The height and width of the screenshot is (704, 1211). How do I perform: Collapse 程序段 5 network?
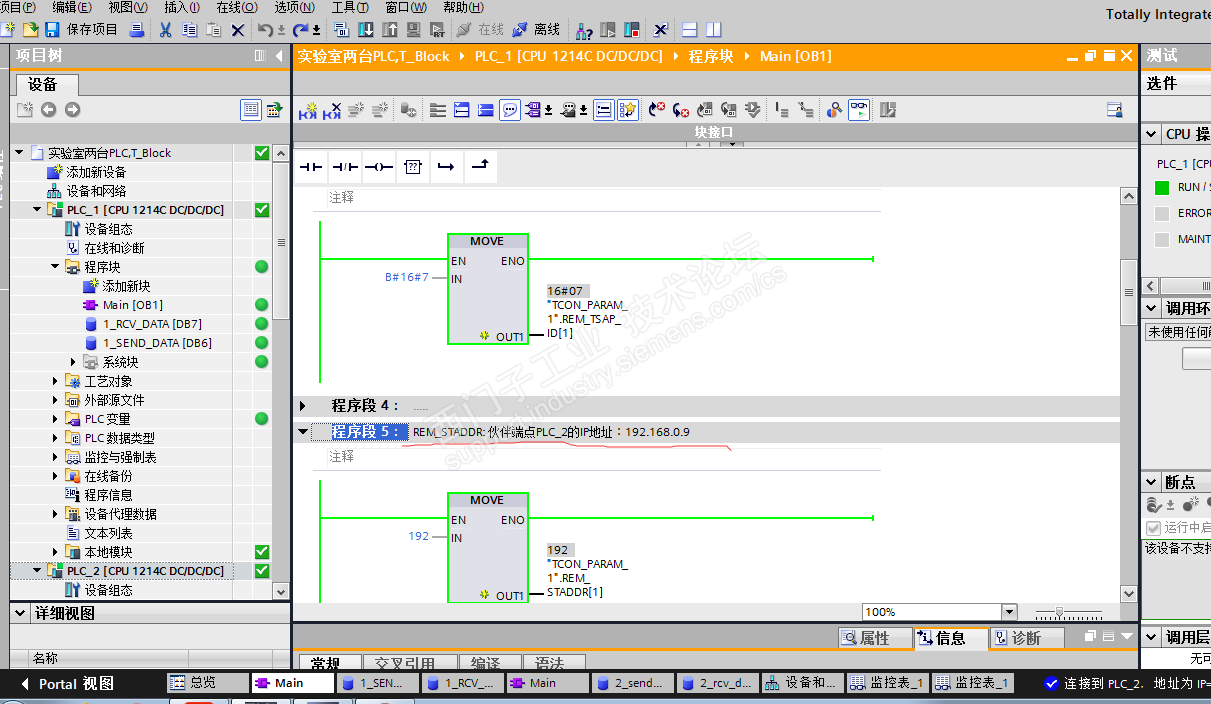tap(303, 432)
